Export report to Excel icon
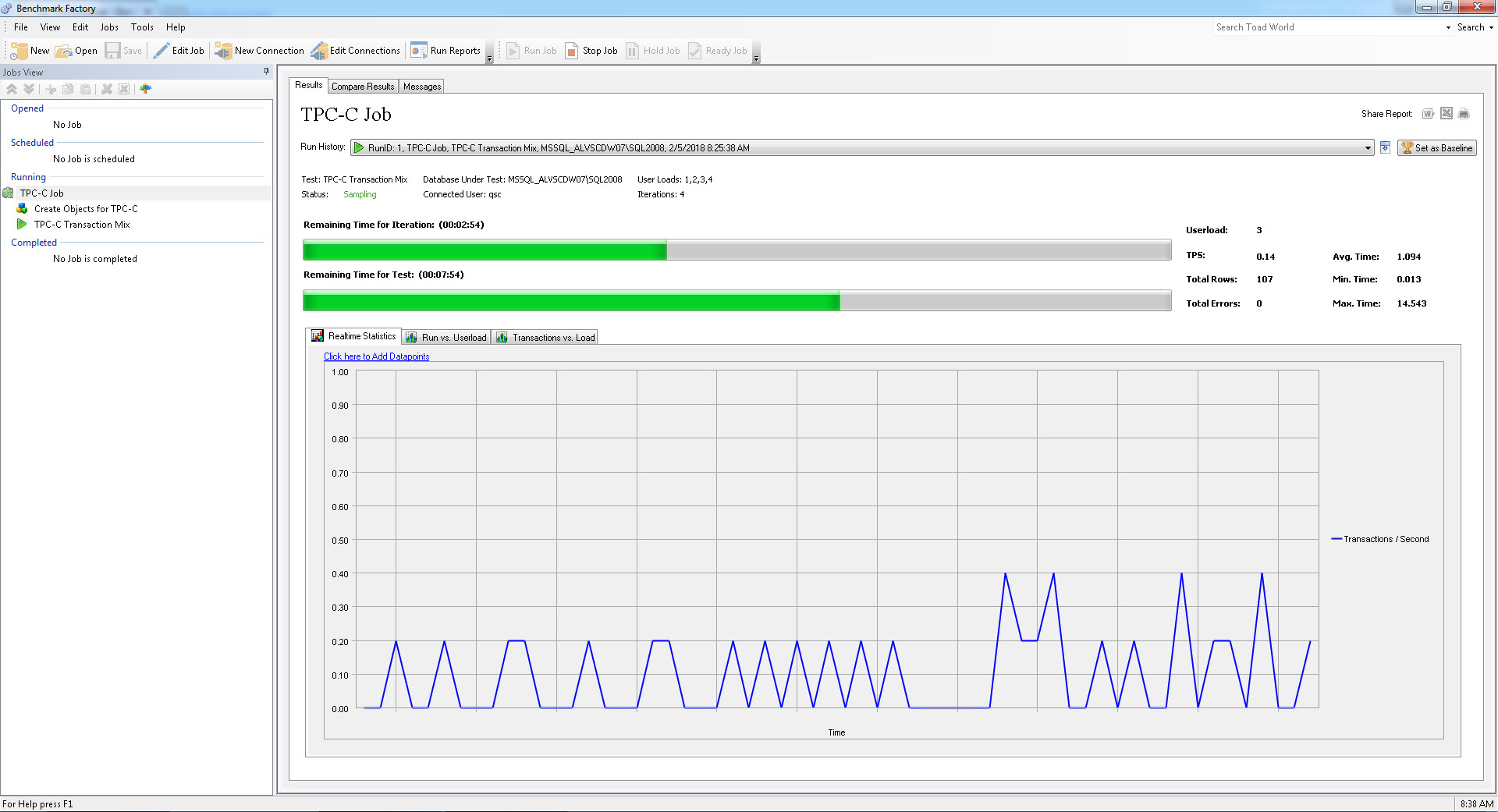 [1446, 114]
